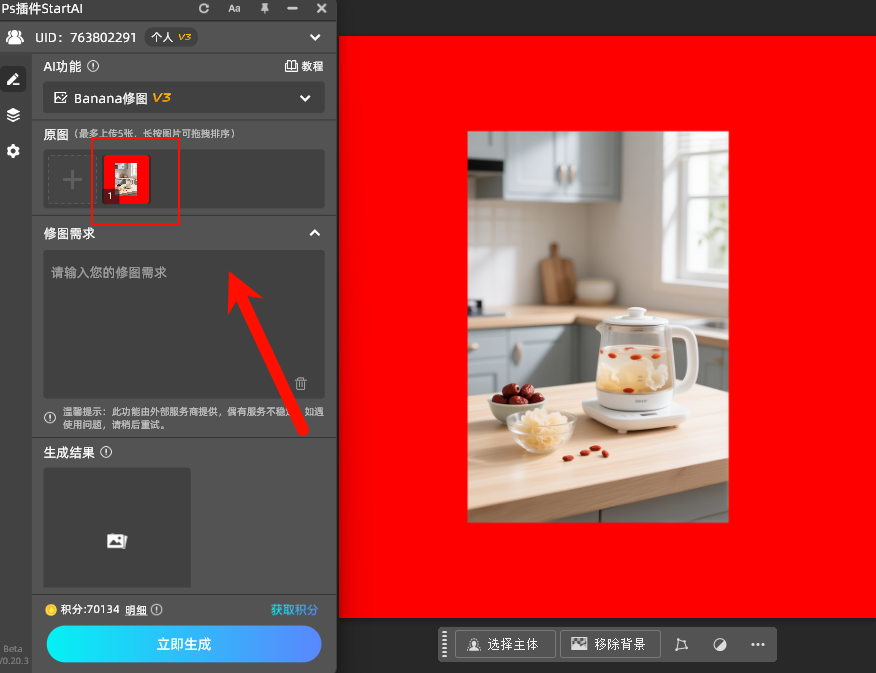Collapse the 修图需求 section
Viewport: 876px width, 673px height.
(314, 233)
